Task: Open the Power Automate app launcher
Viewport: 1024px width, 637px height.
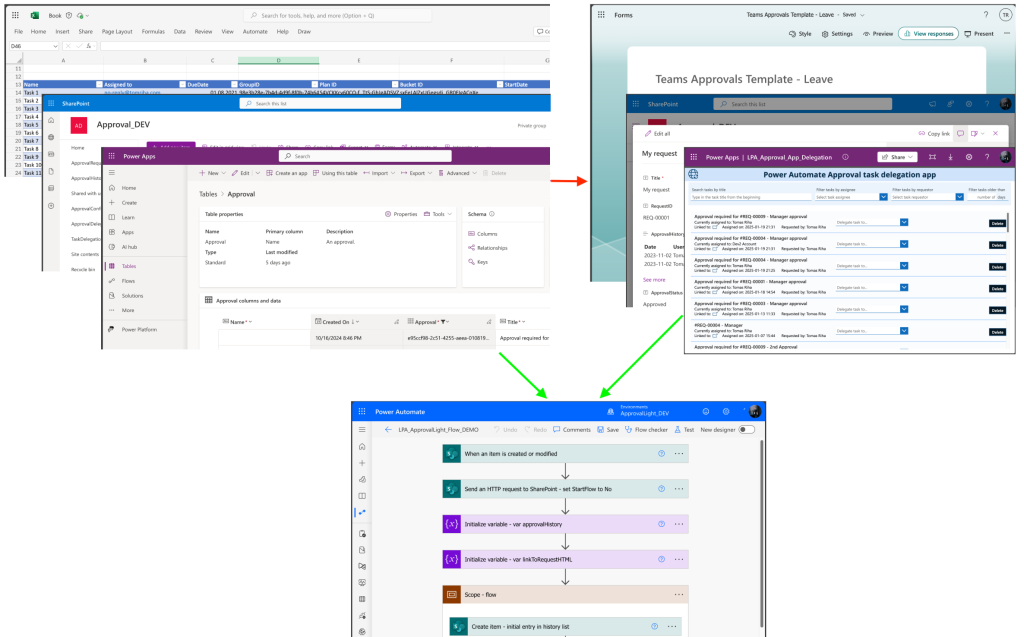Action: coord(362,412)
